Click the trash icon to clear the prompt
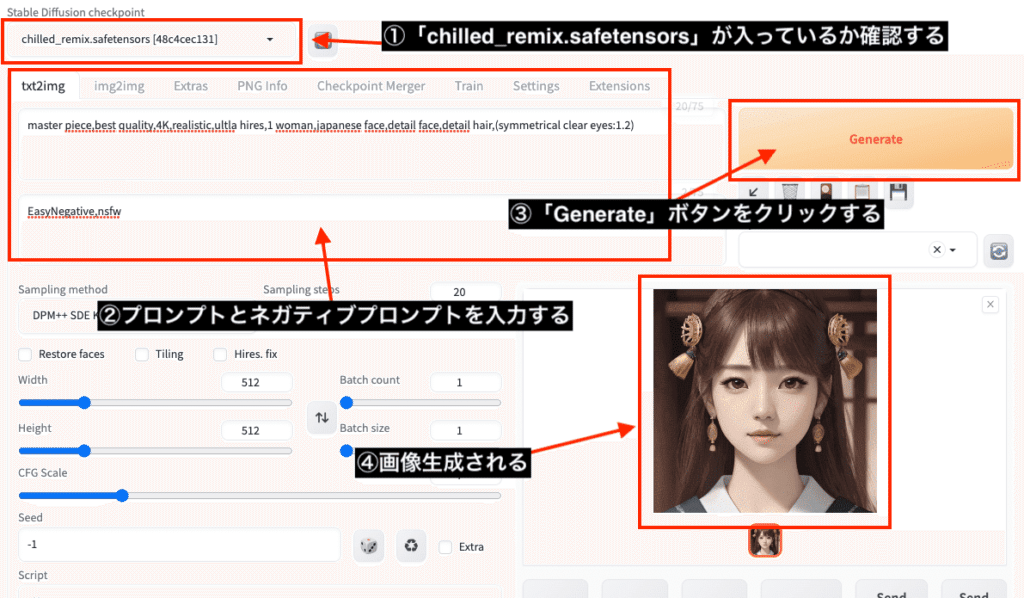Viewport: 1024px width, 598px height. coord(790,192)
